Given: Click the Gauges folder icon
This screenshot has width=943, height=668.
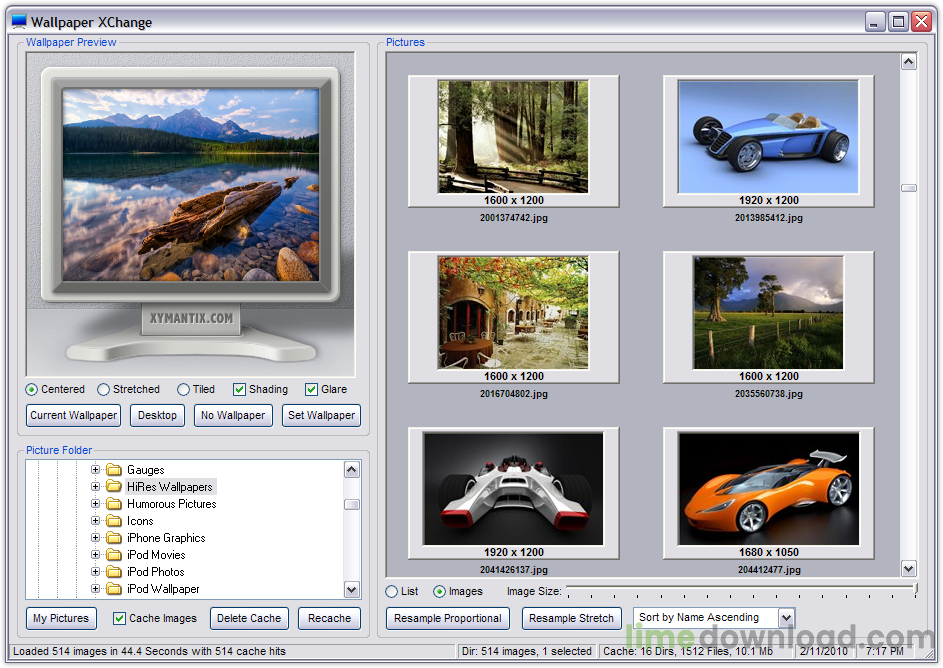Looking at the screenshot, I should click(x=114, y=470).
